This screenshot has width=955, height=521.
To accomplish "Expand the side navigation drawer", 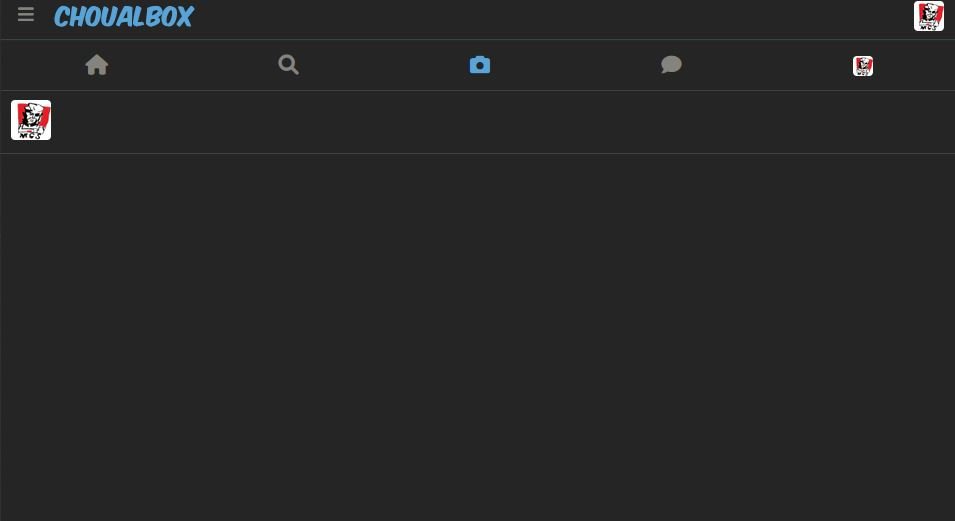I will click(26, 15).
